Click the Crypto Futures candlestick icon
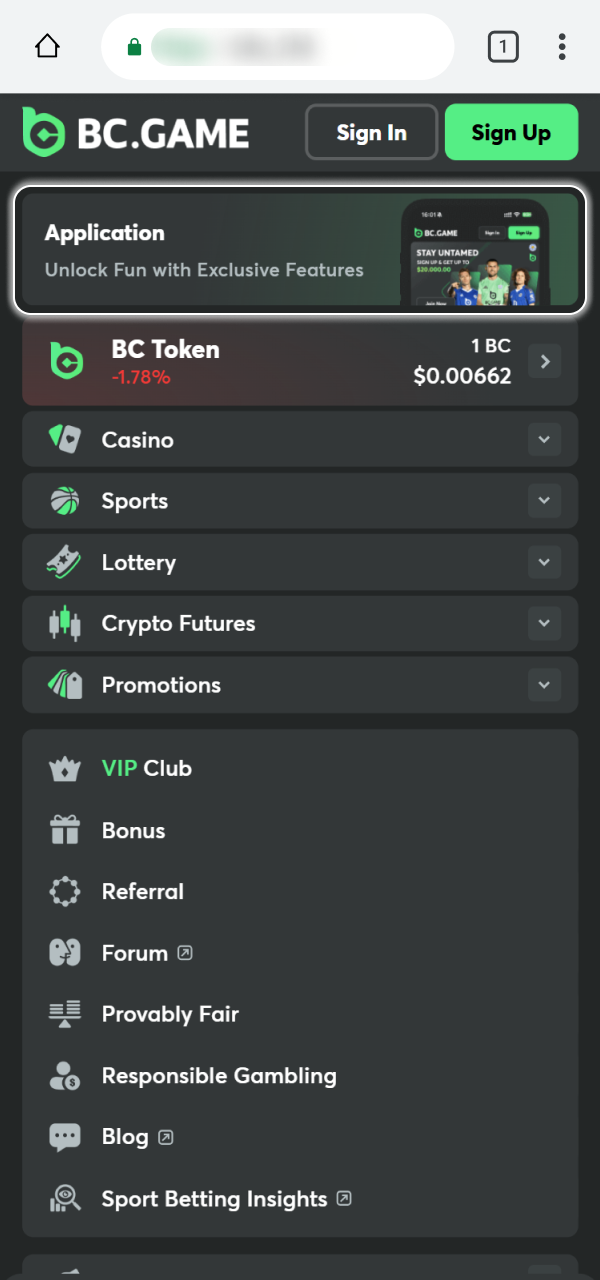The height and width of the screenshot is (1280, 600). click(64, 623)
